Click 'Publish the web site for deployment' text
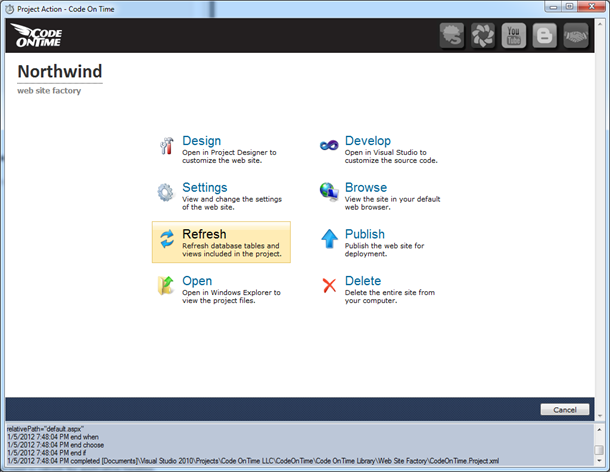The height and width of the screenshot is (472, 610). (384, 250)
